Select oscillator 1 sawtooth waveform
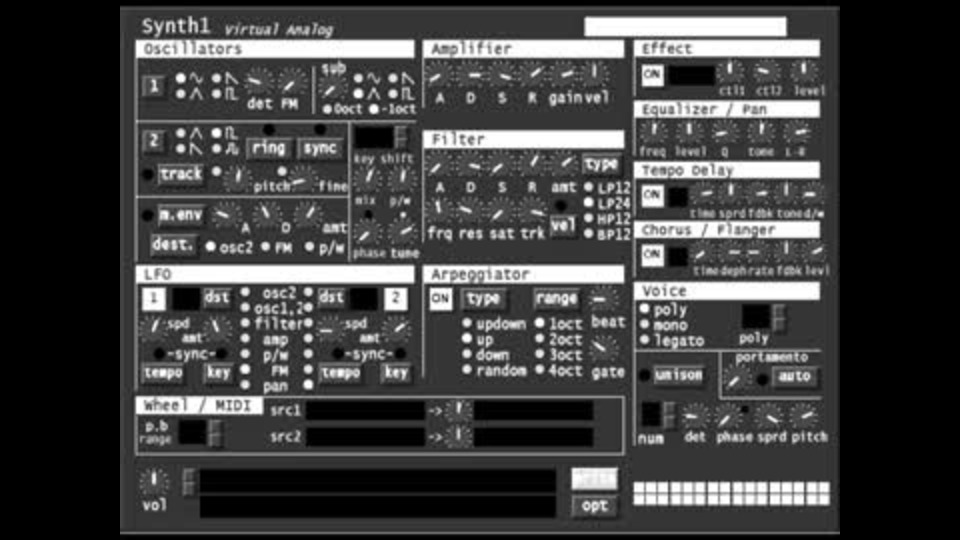 (x=217, y=78)
